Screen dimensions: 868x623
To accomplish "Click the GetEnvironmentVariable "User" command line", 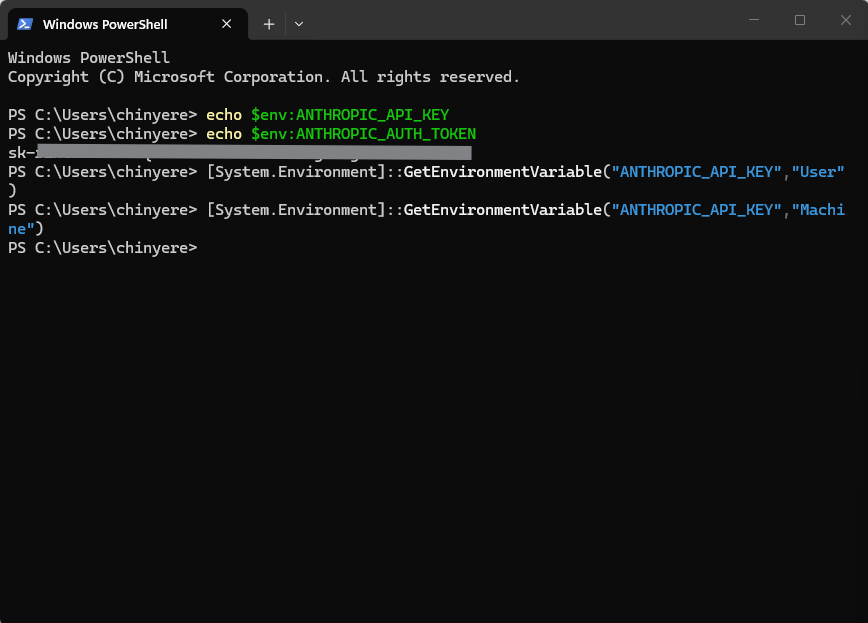I will 426,172.
